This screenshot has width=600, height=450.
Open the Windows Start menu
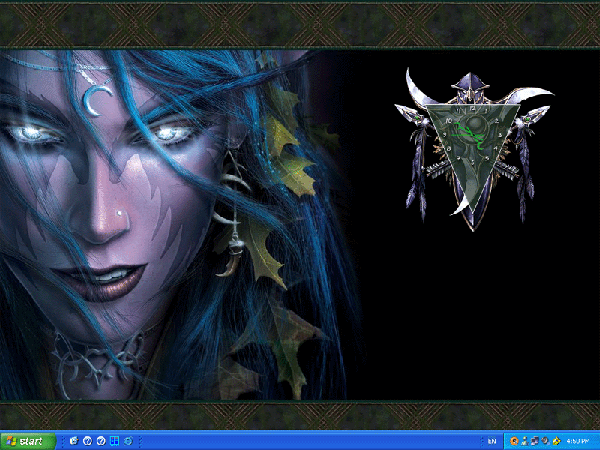click(x=28, y=441)
